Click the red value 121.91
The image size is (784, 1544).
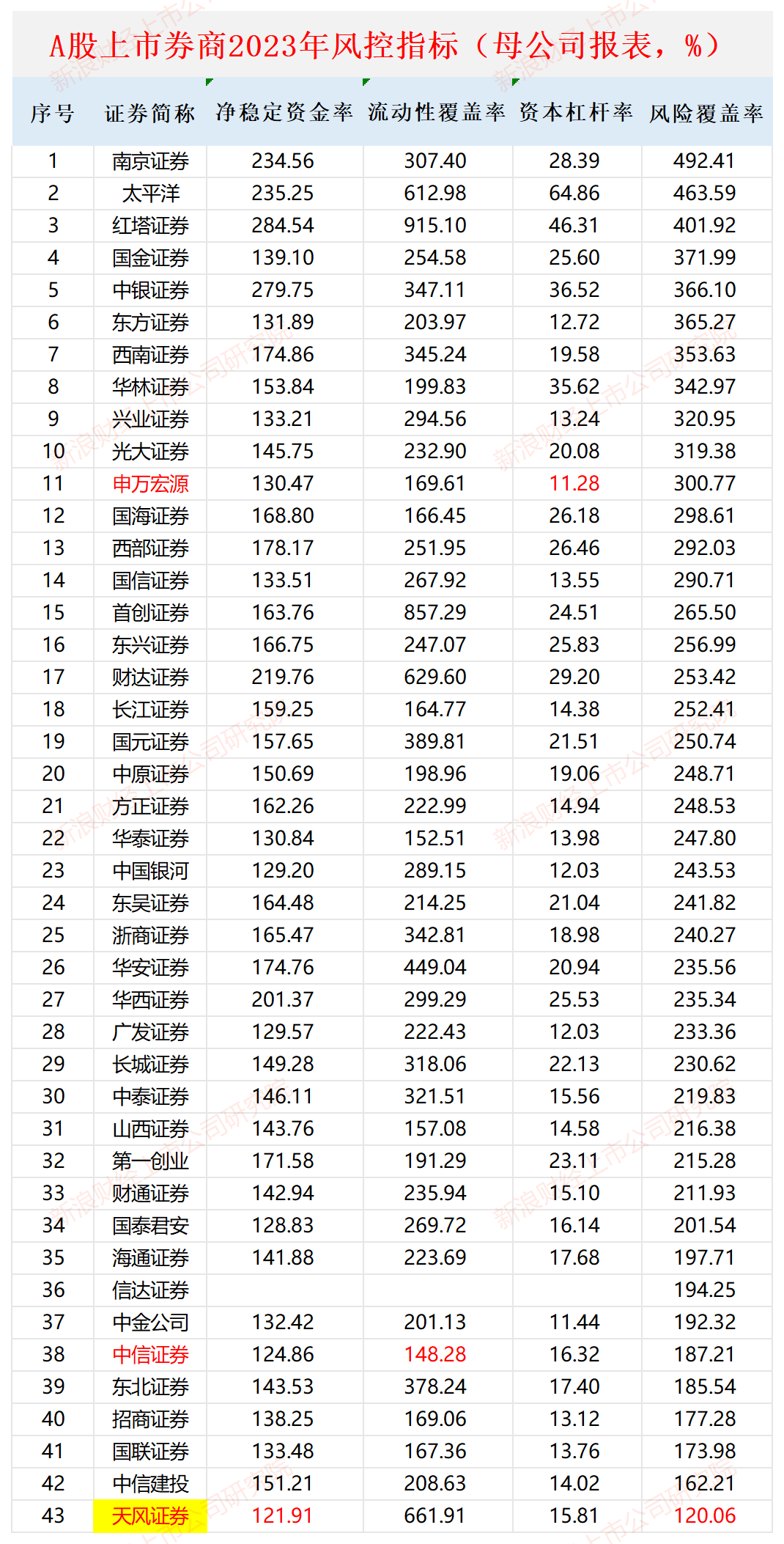[283, 1516]
